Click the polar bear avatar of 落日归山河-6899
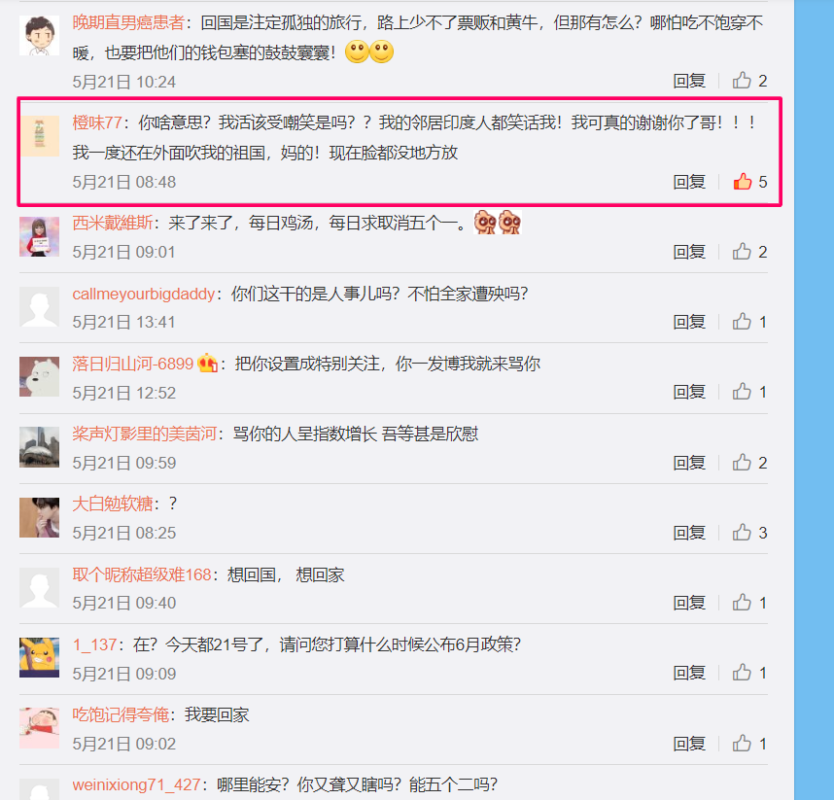 39,377
